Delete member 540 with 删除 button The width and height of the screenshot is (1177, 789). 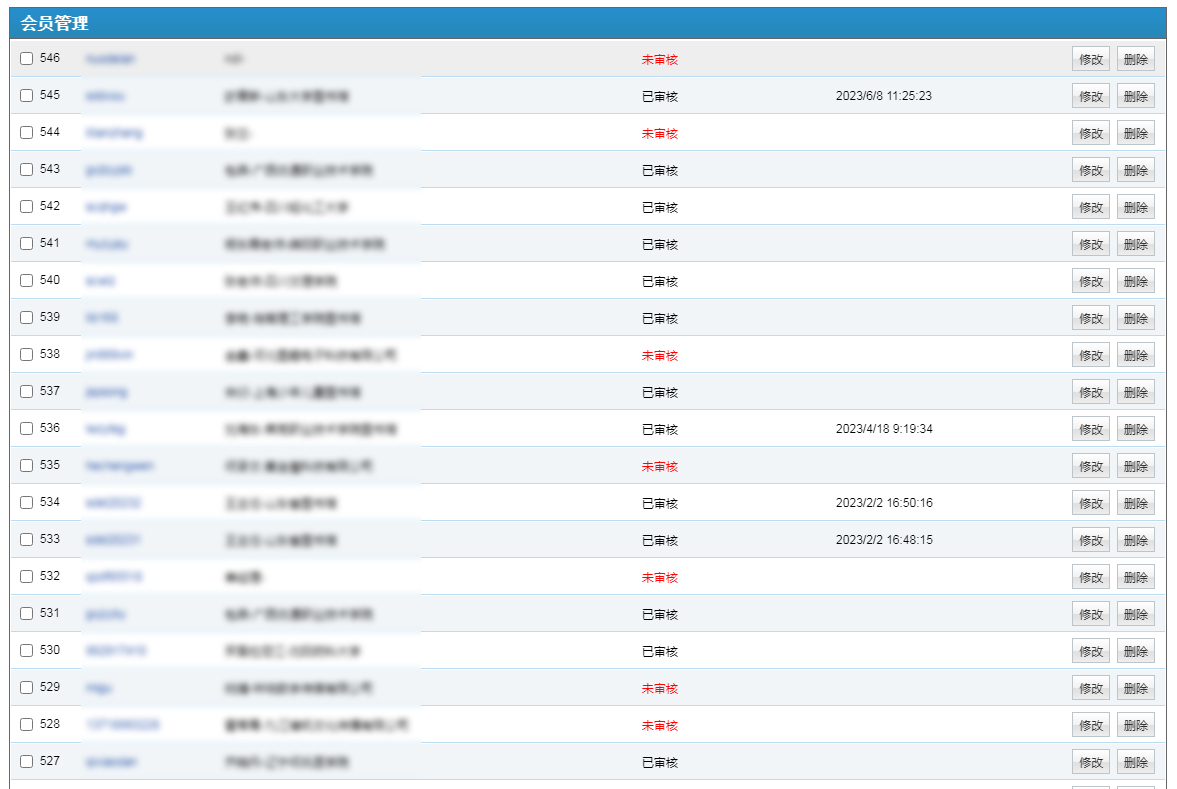[x=1135, y=282]
